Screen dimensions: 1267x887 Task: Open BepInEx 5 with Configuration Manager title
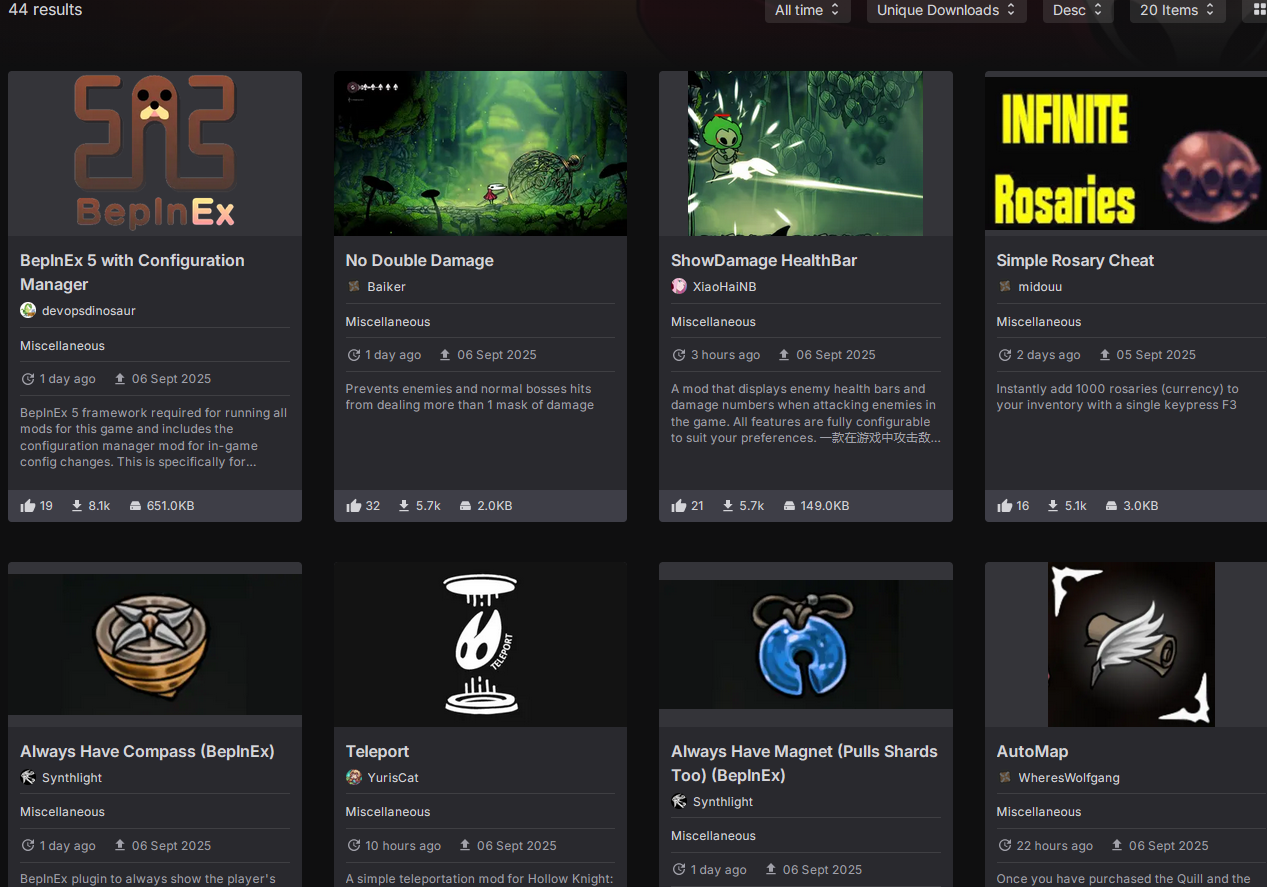pos(132,272)
